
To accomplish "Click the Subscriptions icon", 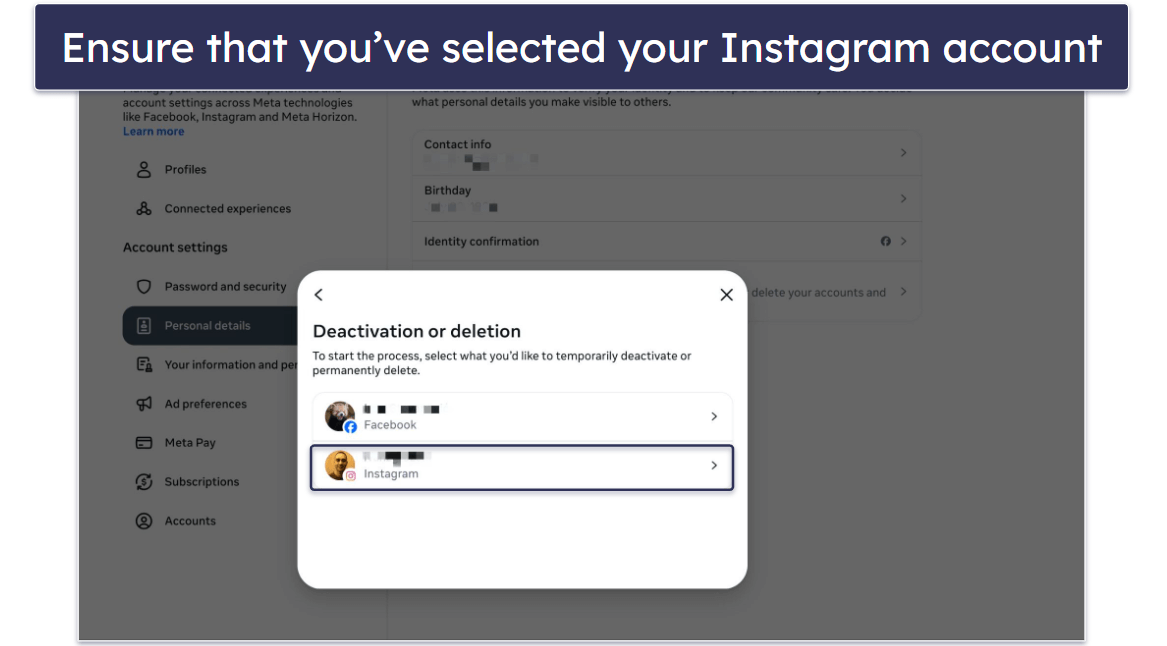I will pyautogui.click(x=144, y=482).
